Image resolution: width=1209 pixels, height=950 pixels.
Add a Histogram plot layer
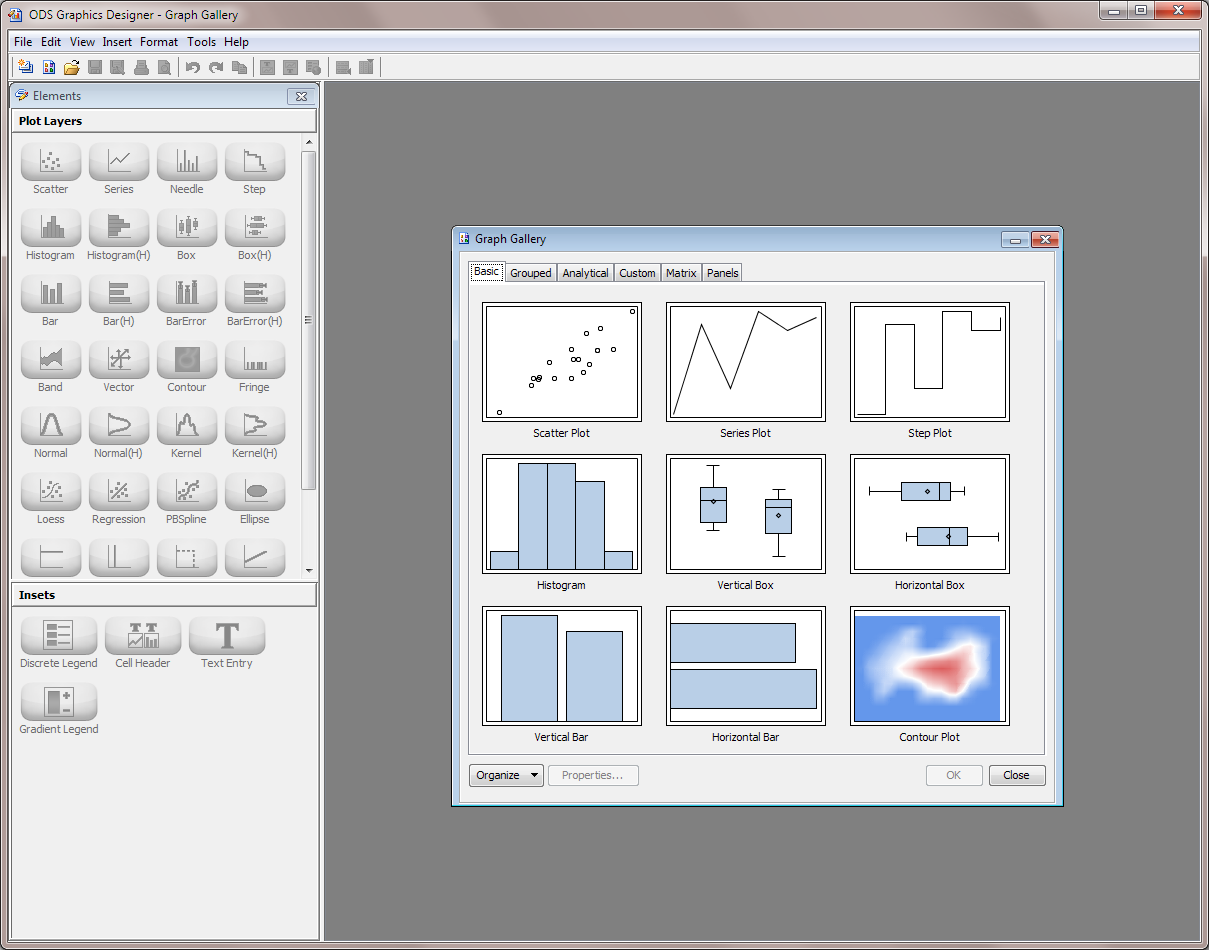pos(50,226)
